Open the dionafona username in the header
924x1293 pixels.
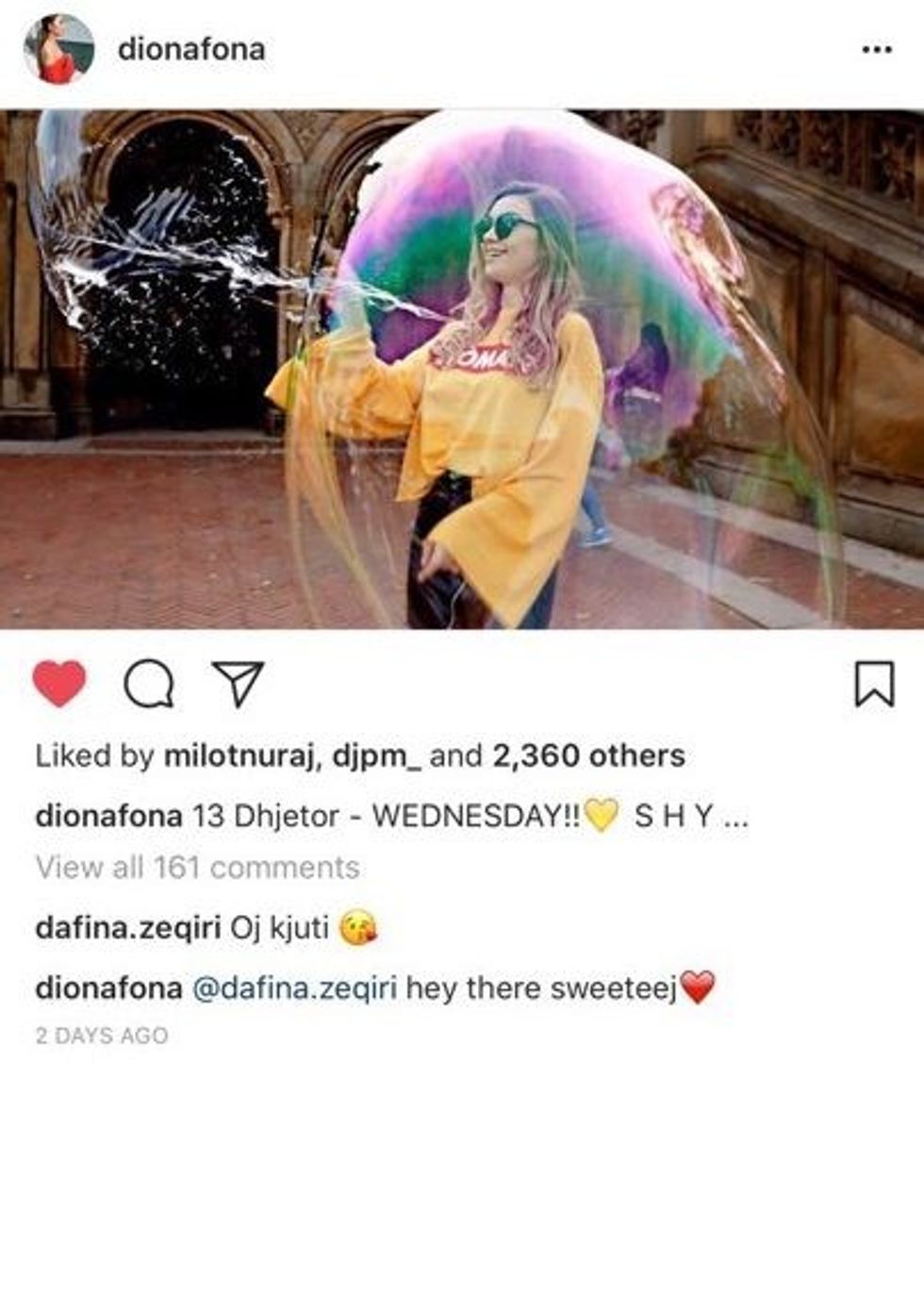point(191,49)
